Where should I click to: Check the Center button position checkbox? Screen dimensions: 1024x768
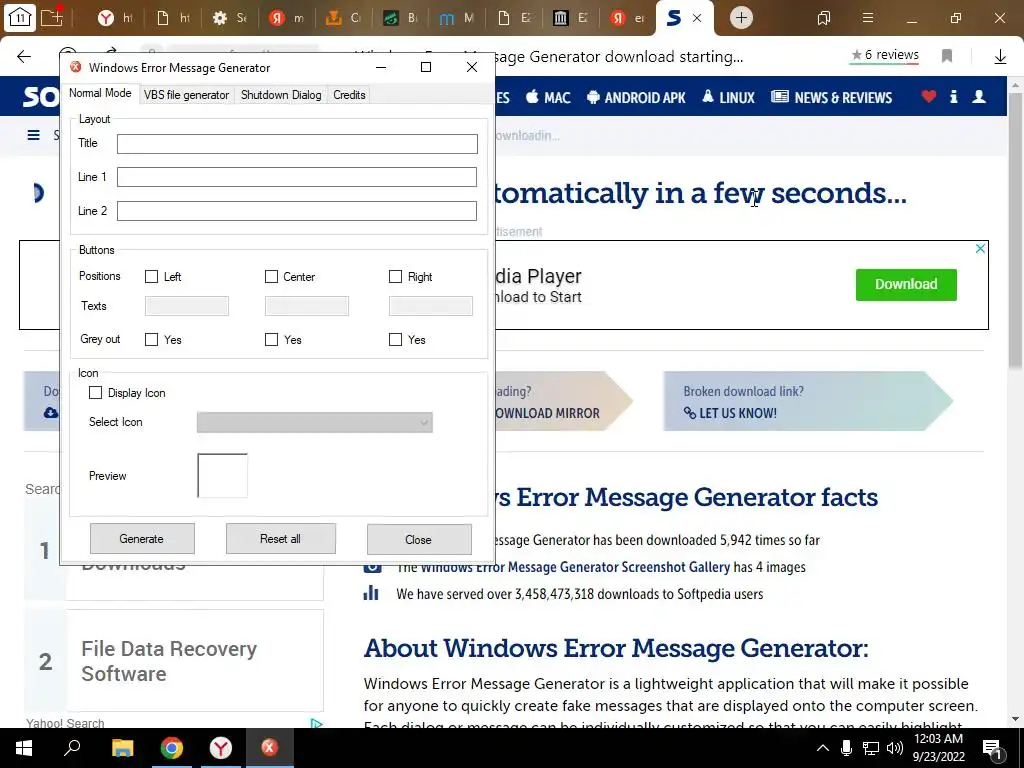tap(271, 277)
